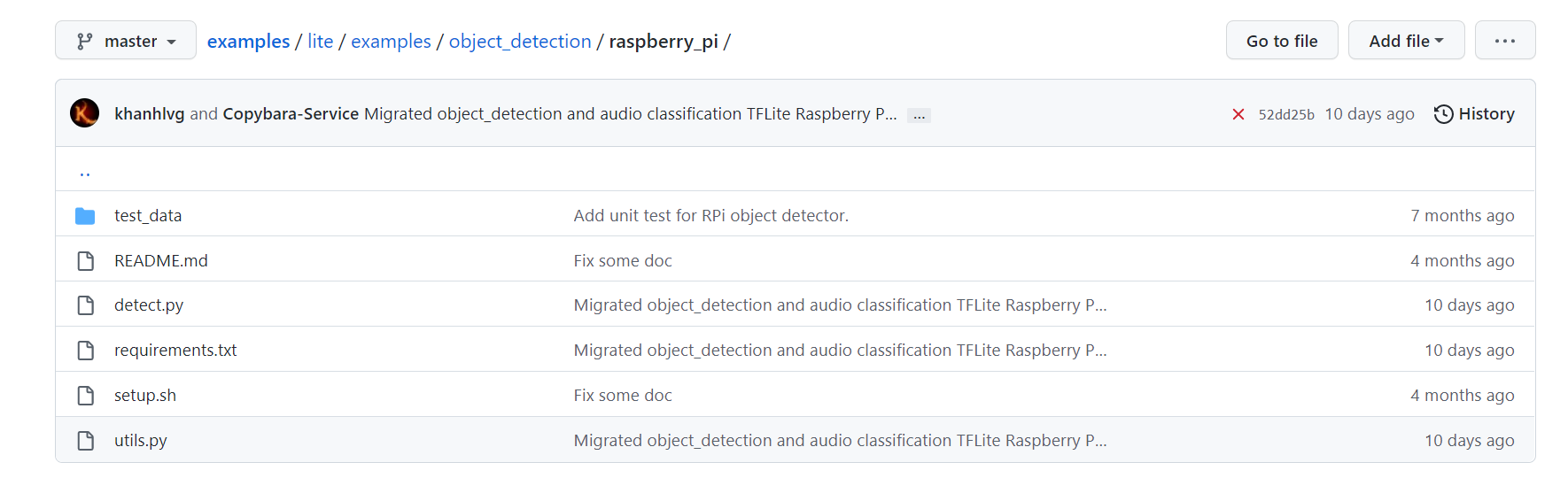This screenshot has width=1568, height=478.
Task: Go up to parent directory
Action: pos(85,172)
